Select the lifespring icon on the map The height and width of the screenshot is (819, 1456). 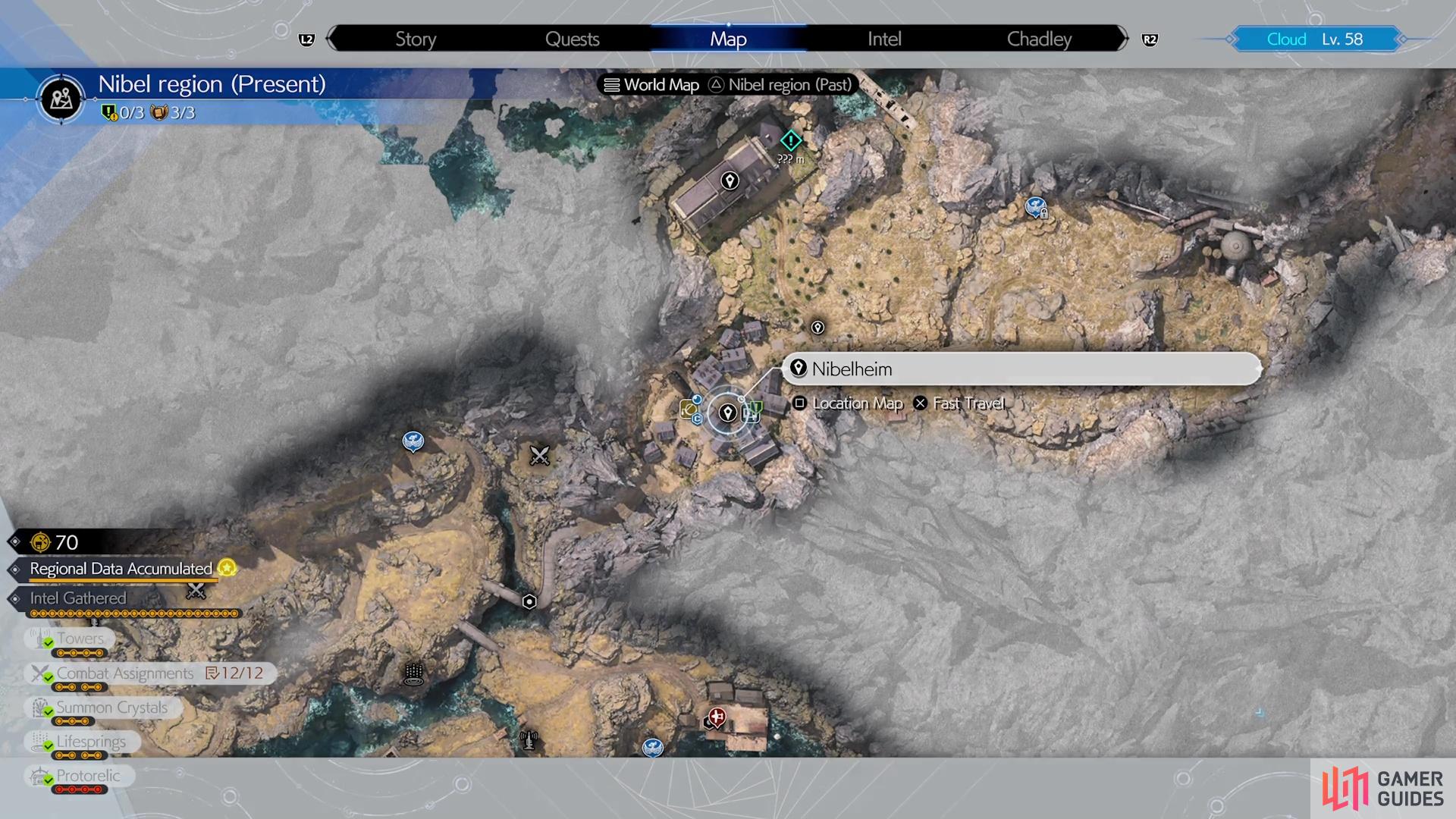pyautogui.click(x=413, y=673)
